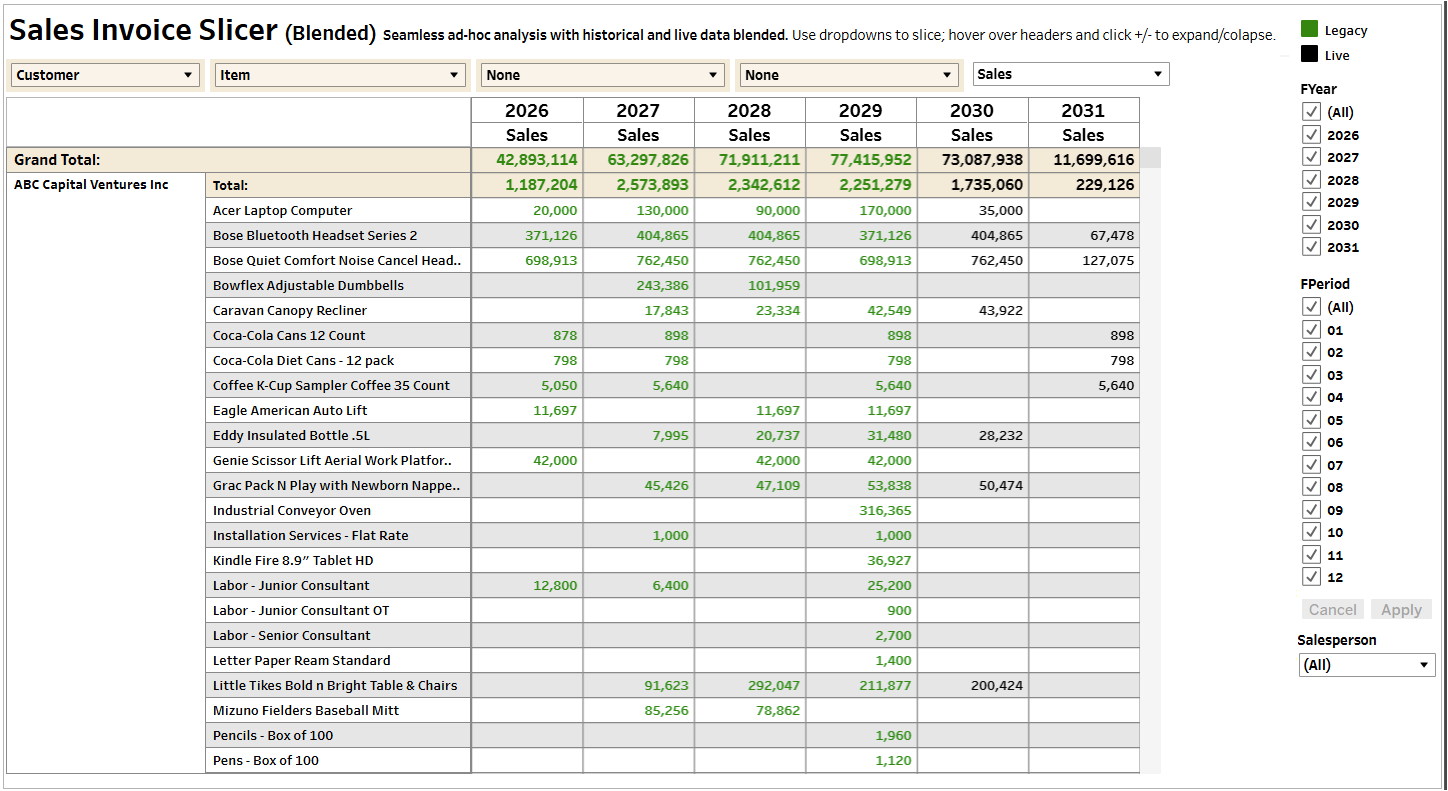This screenshot has width=1448, height=791.
Task: Open the Item dimension dropdown
Action: click(x=341, y=75)
